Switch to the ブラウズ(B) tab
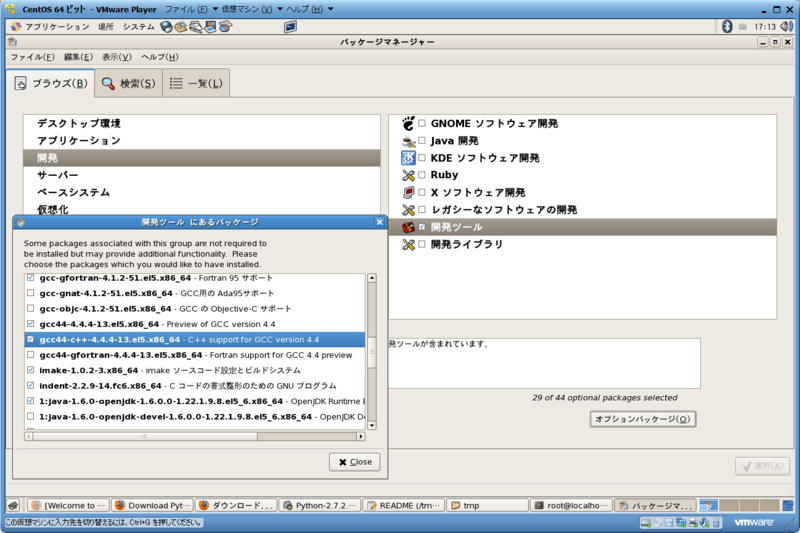800x533 pixels. point(51,83)
